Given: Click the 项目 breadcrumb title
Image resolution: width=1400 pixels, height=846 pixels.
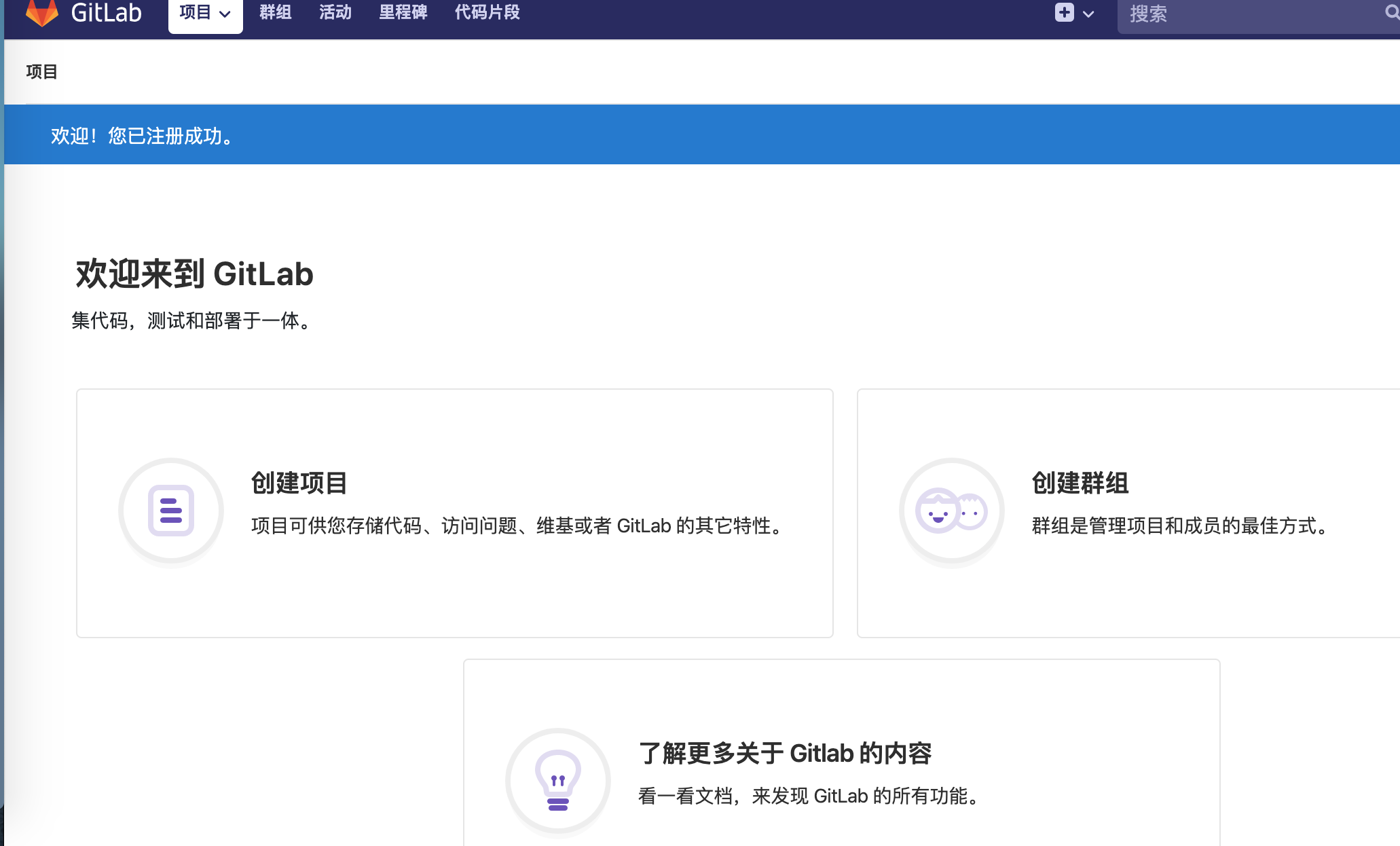Looking at the screenshot, I should coord(42,72).
